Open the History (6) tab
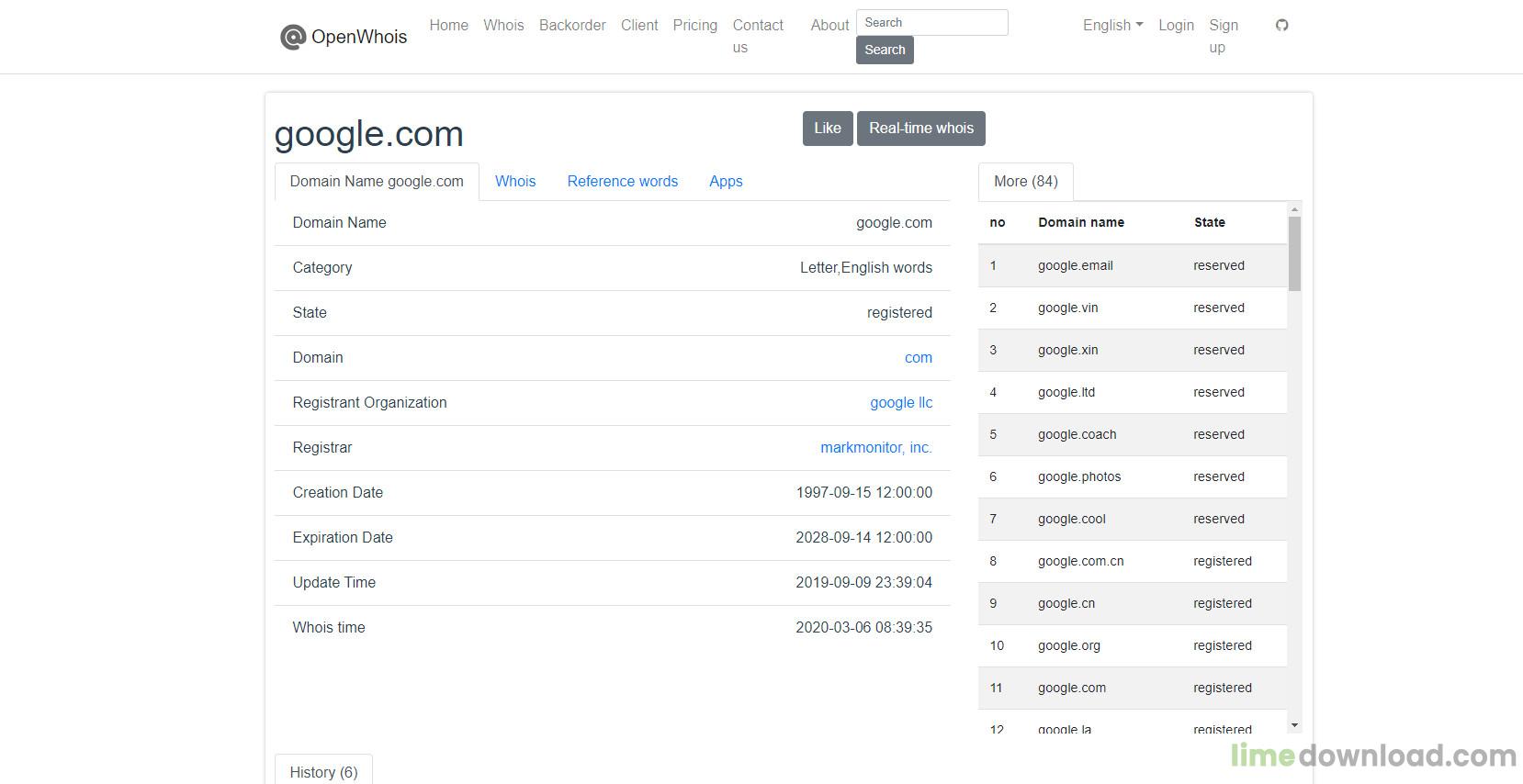This screenshot has width=1523, height=784. click(x=323, y=772)
